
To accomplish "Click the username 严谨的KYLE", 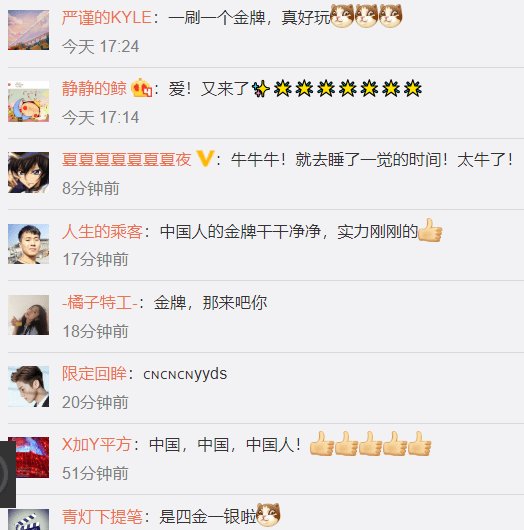I will click(106, 18).
